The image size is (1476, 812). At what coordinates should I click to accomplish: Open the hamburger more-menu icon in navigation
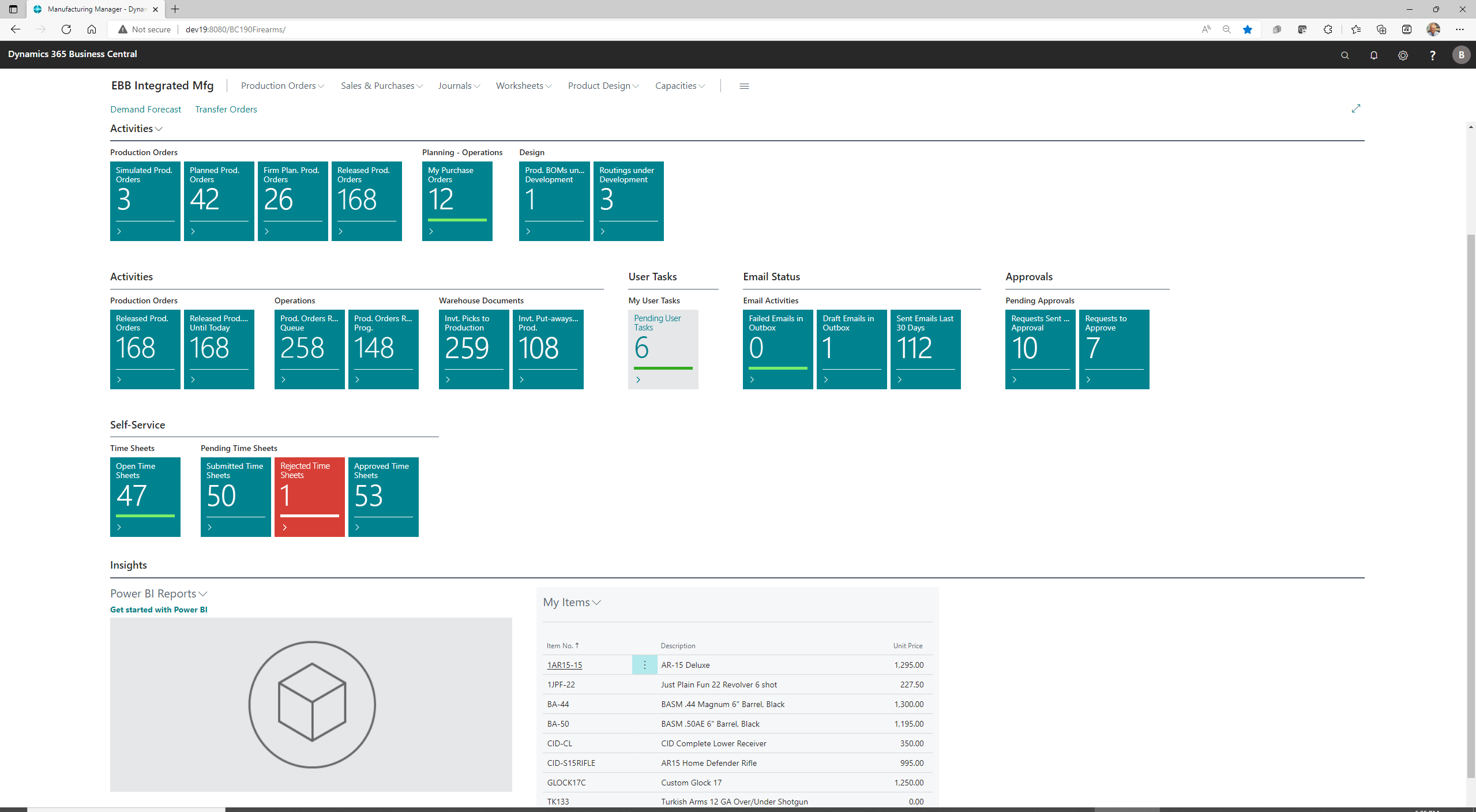coord(744,86)
